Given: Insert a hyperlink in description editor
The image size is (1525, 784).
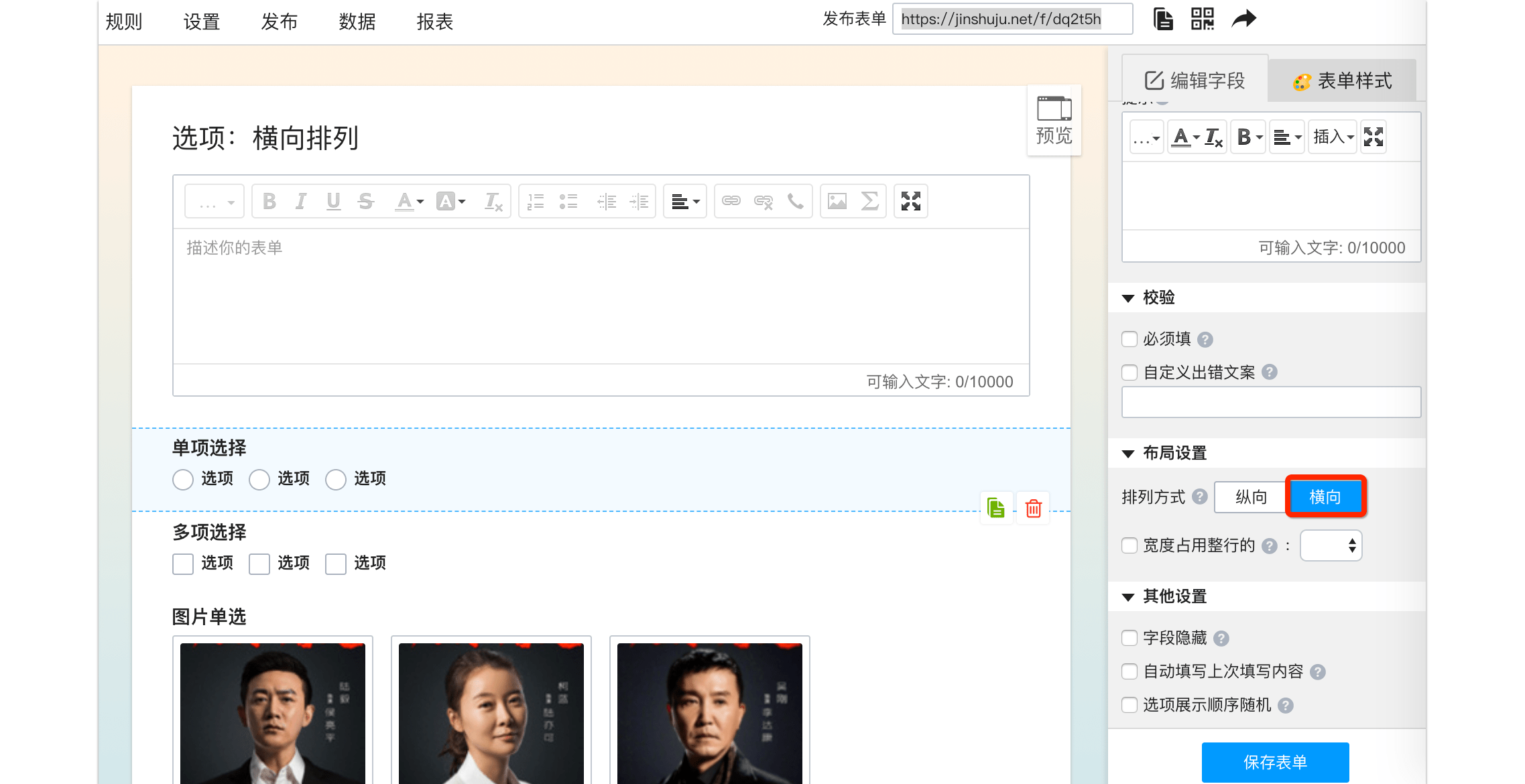Looking at the screenshot, I should point(731,201).
